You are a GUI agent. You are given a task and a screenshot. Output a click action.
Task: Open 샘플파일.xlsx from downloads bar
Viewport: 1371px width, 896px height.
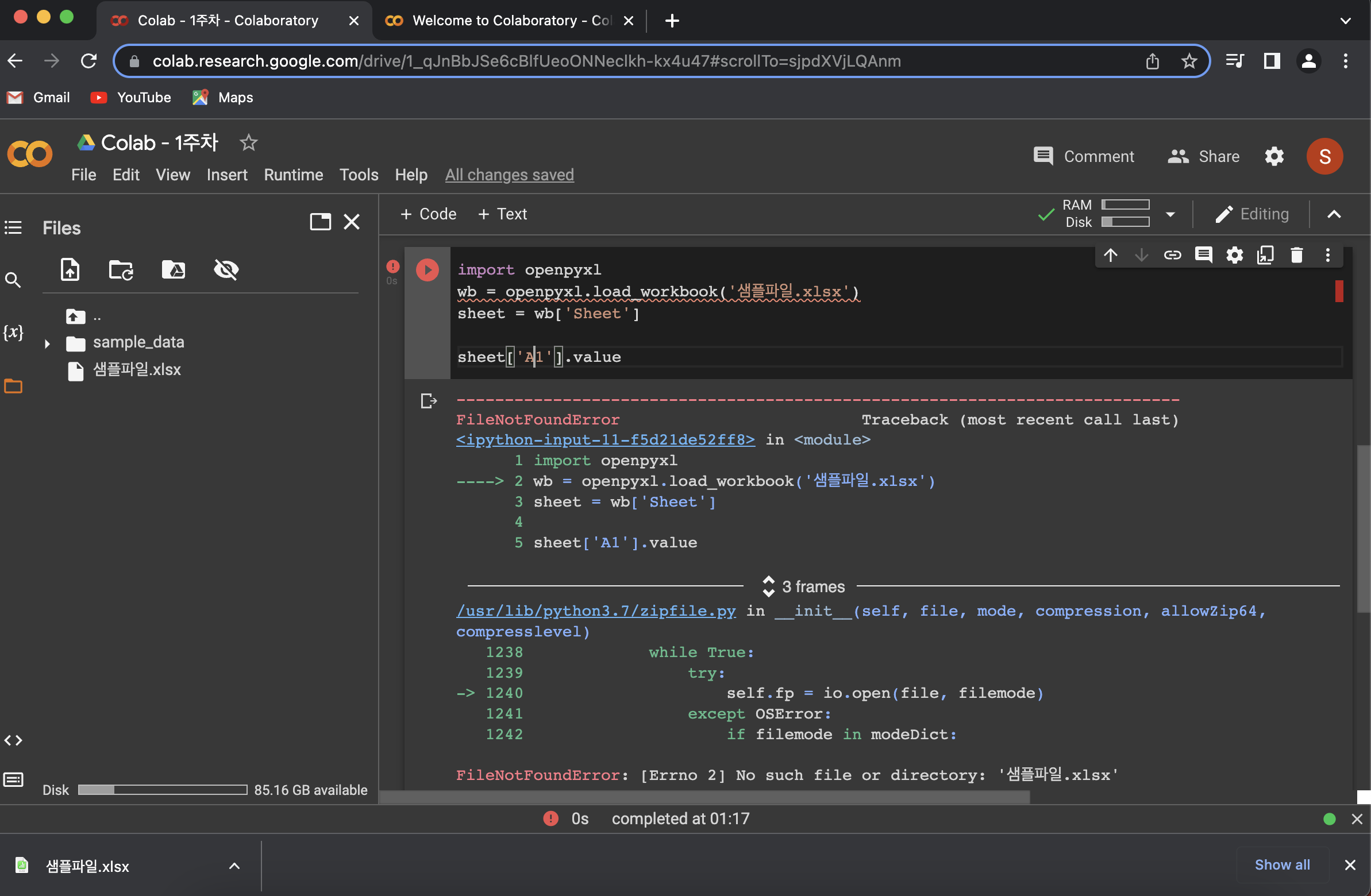(86, 866)
